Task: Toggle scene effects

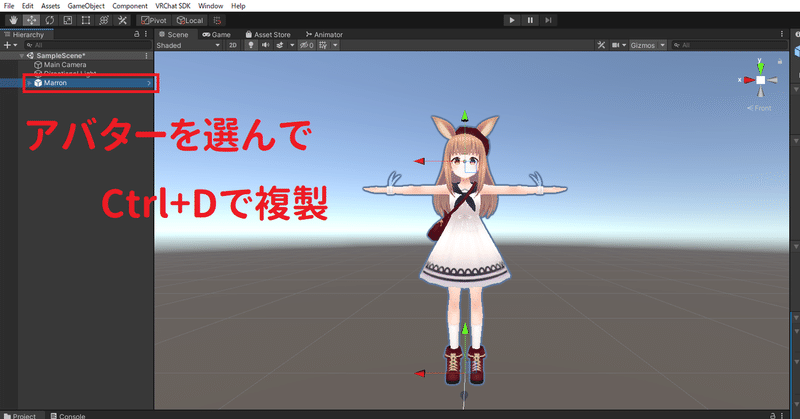Action: [x=280, y=45]
